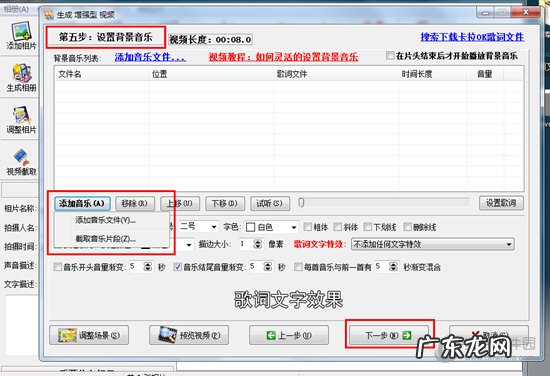
Task: Open the dropdown left of 描边大小
Action: 189,244
